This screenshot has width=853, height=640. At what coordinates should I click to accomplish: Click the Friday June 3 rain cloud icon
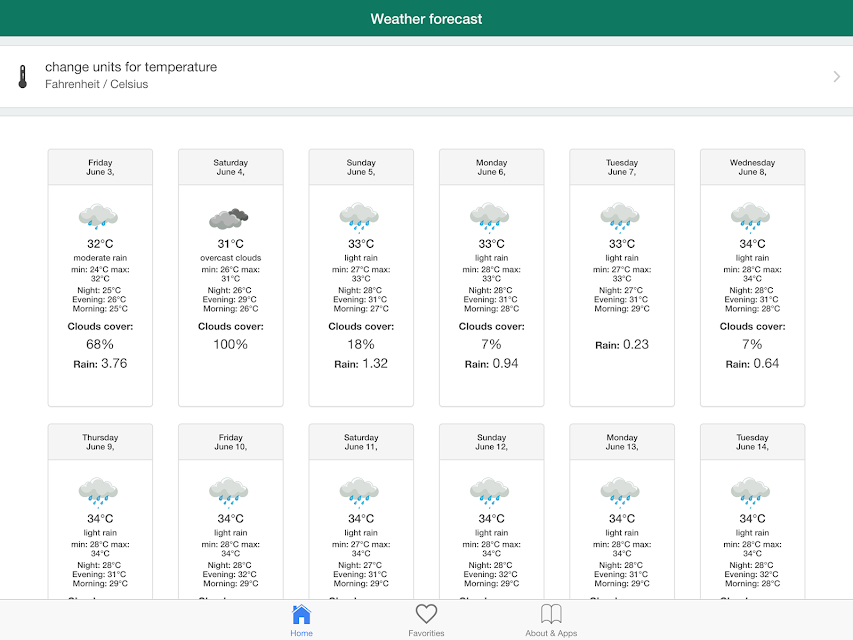click(98, 217)
